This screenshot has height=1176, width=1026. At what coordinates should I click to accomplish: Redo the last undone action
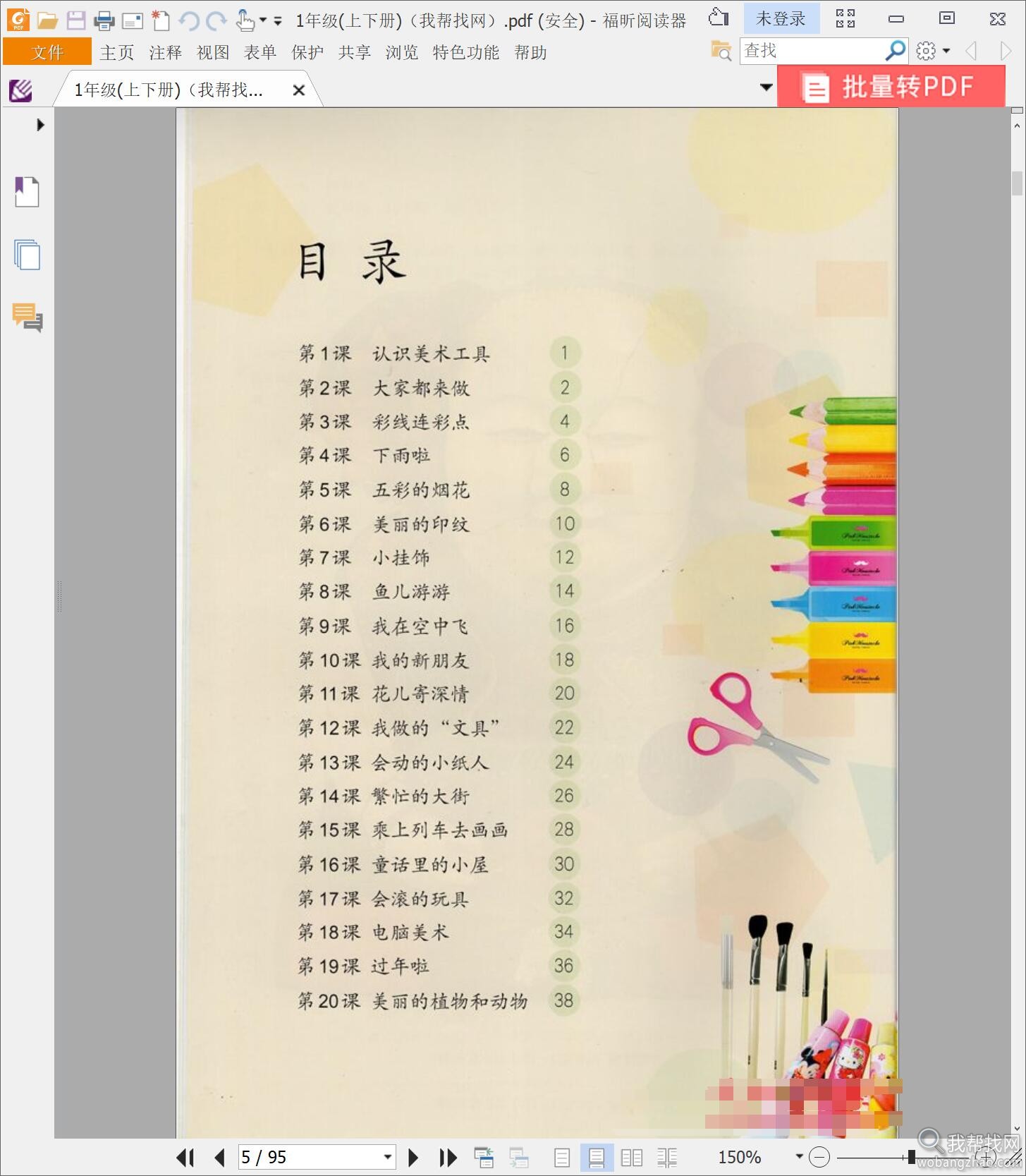(x=216, y=20)
